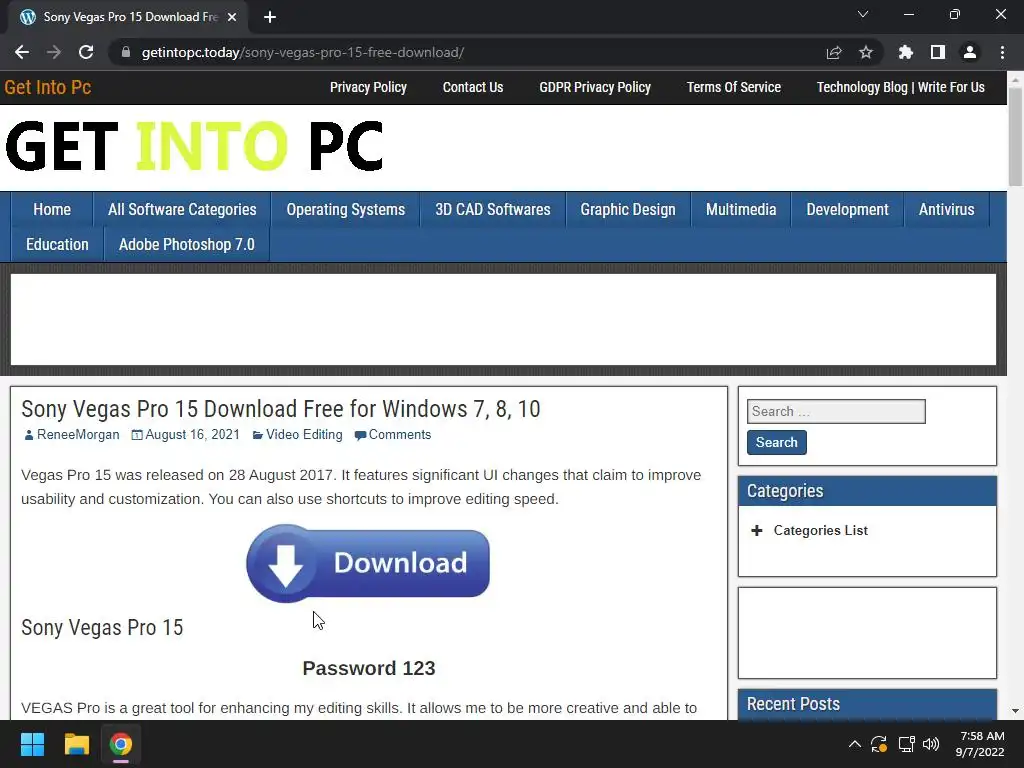Open the Terms Of Service link
This screenshot has width=1024, height=768.
733,88
